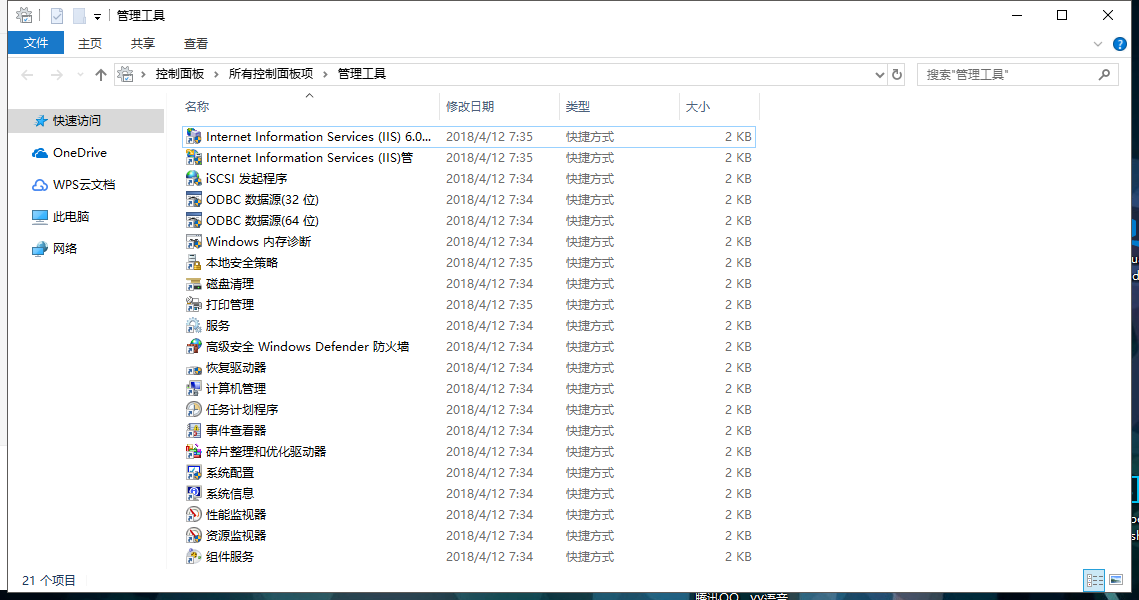This screenshot has height=600, width=1139.
Task: Switch to details view in status bar
Action: pos(1094,580)
